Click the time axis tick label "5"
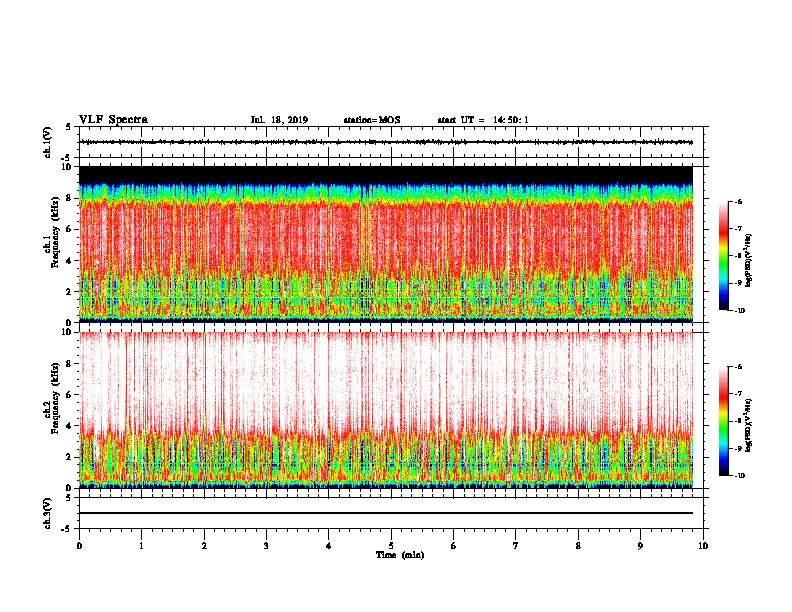 (x=391, y=546)
